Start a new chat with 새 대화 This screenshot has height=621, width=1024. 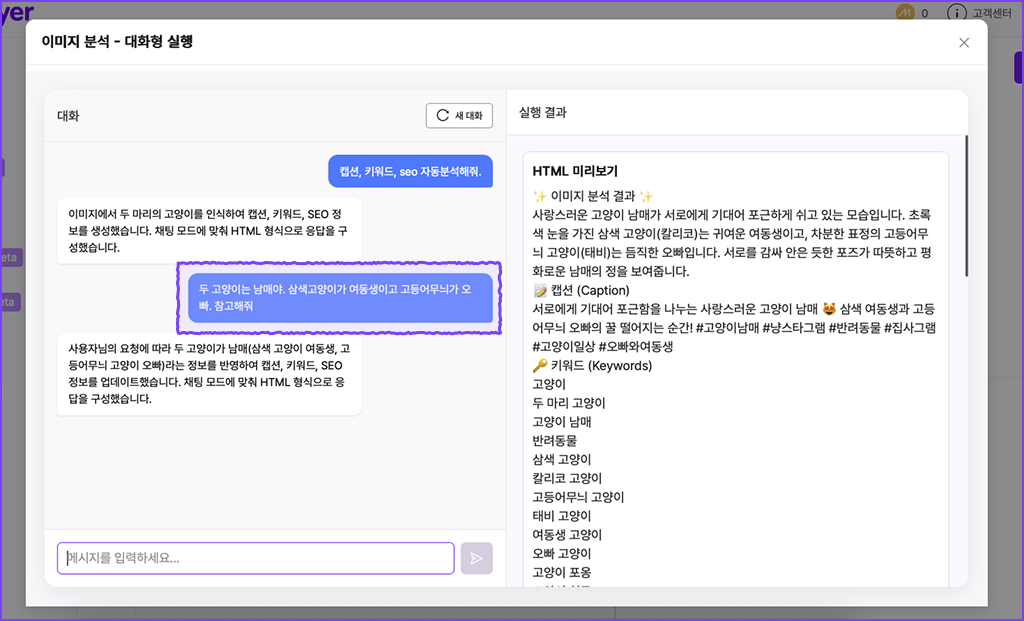(460, 116)
